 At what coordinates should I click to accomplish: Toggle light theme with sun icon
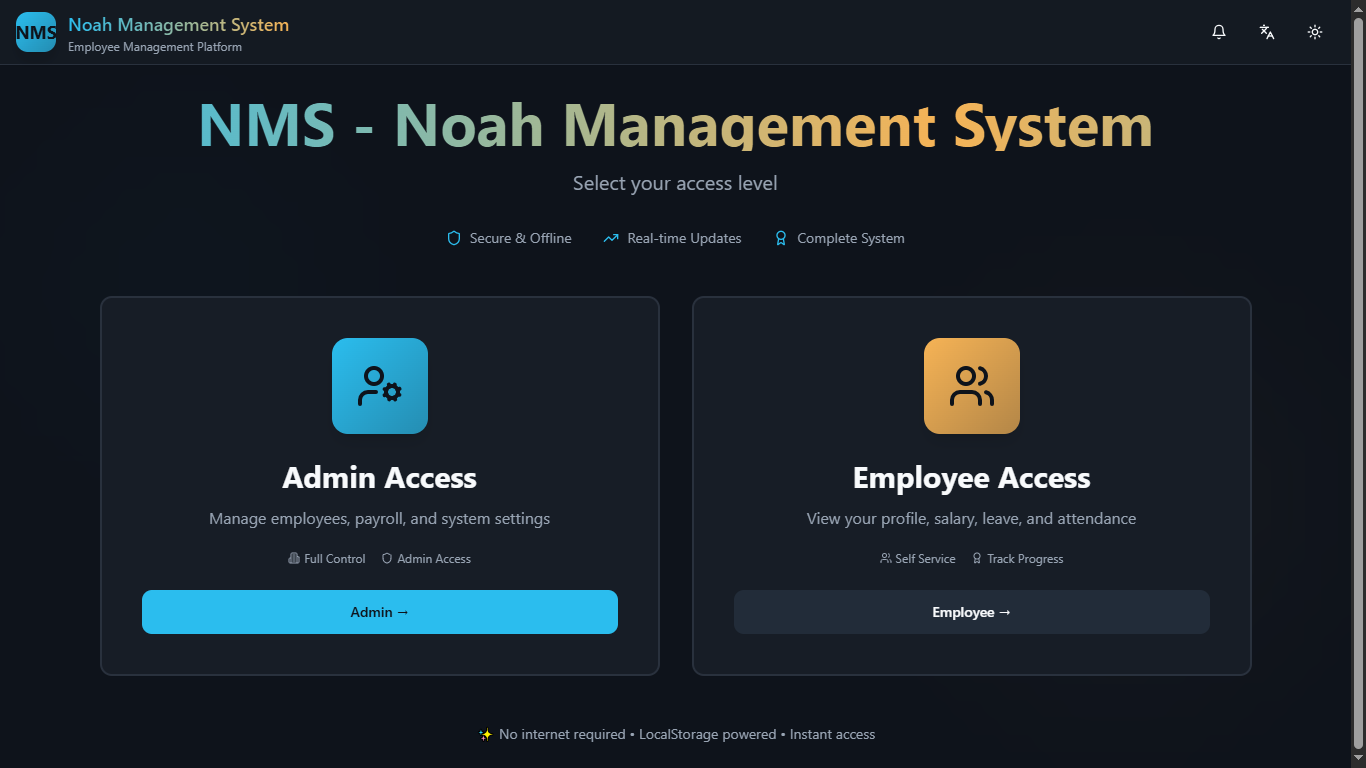1315,32
